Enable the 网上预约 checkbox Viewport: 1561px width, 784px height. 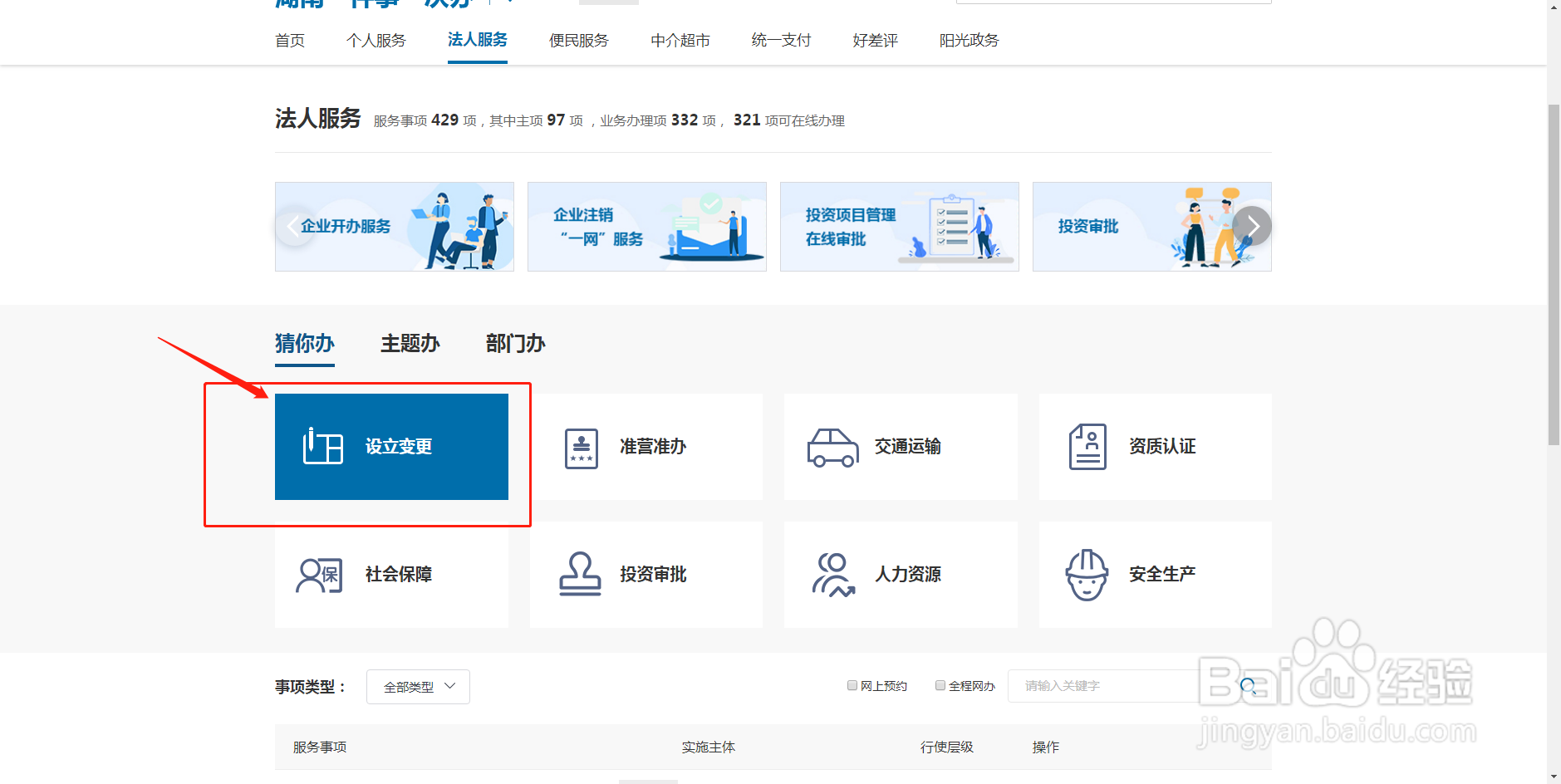click(x=852, y=684)
